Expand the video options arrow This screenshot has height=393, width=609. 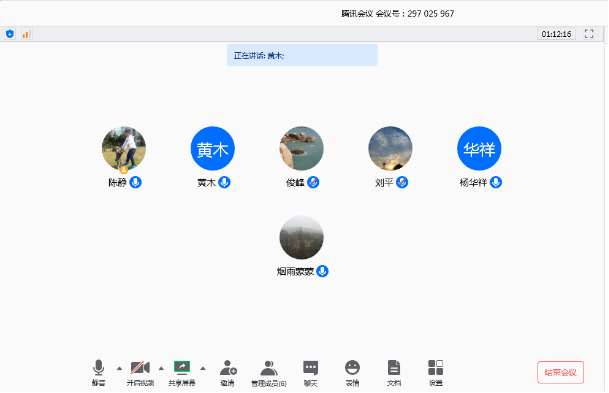pyautogui.click(x=161, y=368)
